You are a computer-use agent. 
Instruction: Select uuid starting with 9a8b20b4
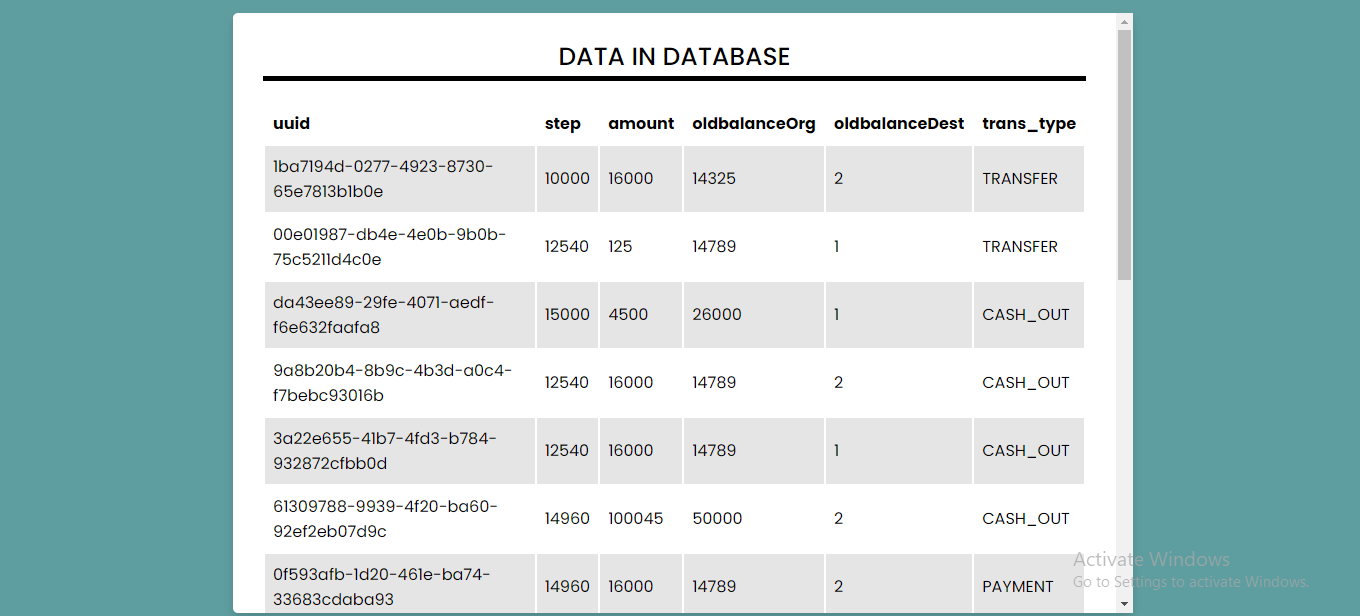[x=393, y=383]
